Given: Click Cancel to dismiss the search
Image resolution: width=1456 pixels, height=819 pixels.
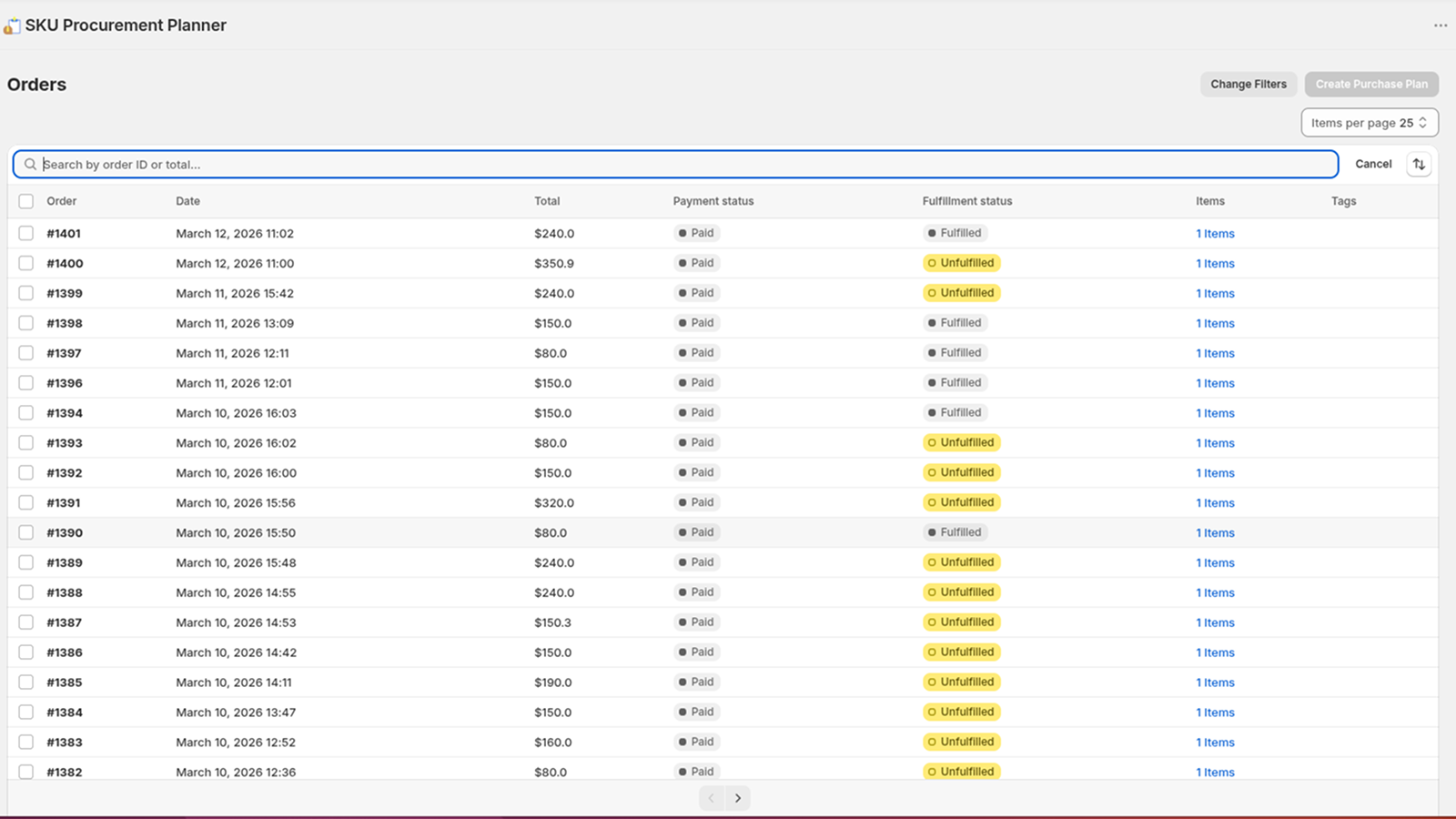Looking at the screenshot, I should [x=1373, y=164].
